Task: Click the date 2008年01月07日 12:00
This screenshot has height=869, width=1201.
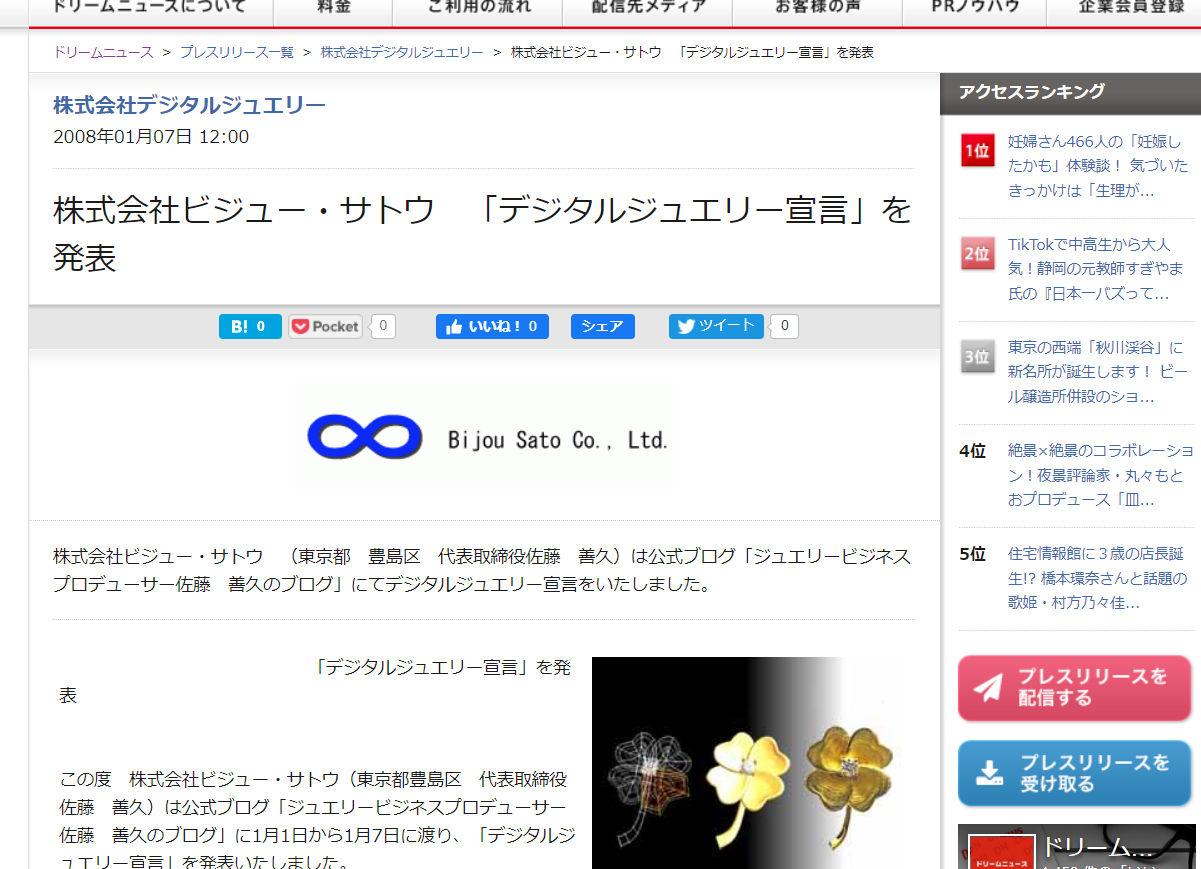Action: (151, 137)
